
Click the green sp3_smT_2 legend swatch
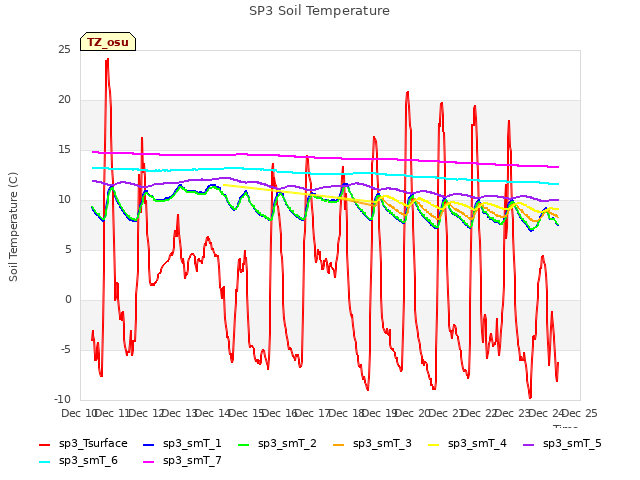pyautogui.click(x=244, y=444)
